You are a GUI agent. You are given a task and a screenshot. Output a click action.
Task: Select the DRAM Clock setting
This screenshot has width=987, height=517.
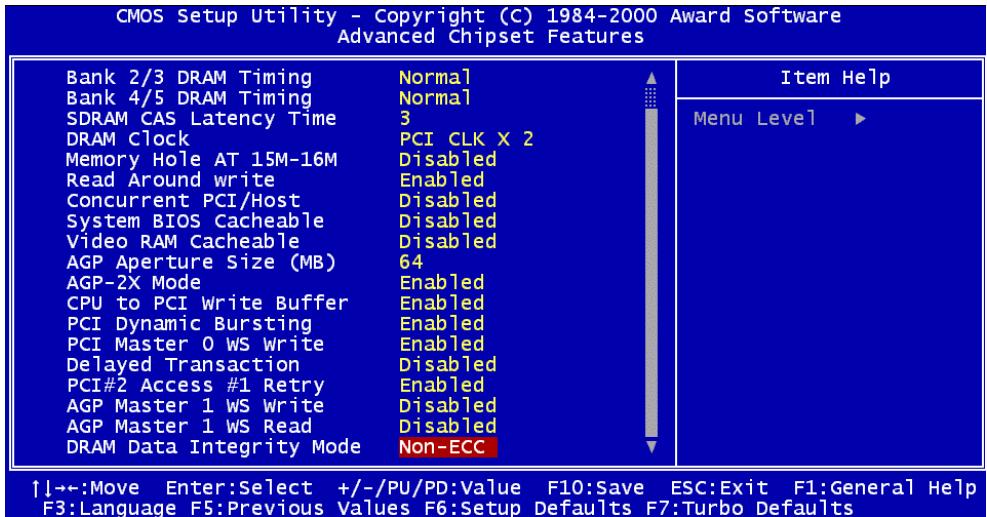tap(128, 139)
